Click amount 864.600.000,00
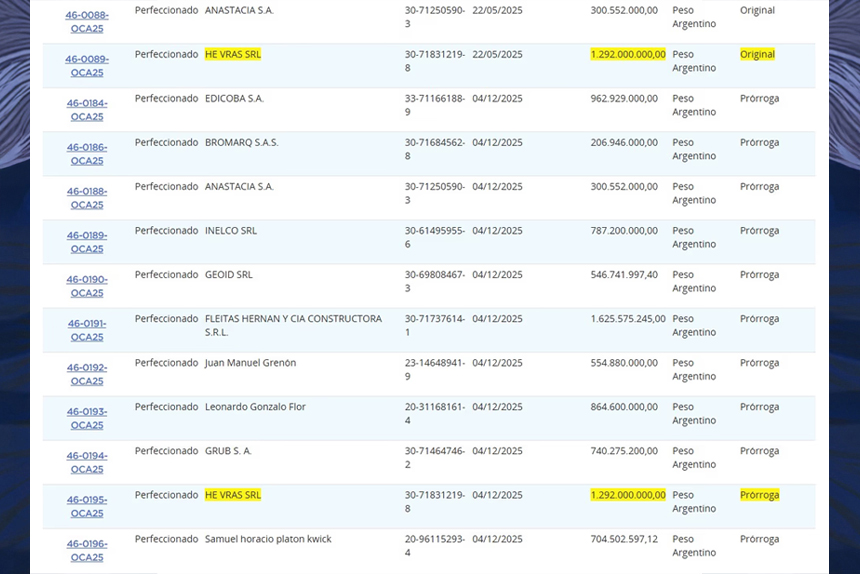Viewport: 860px width, 574px height. pos(624,407)
